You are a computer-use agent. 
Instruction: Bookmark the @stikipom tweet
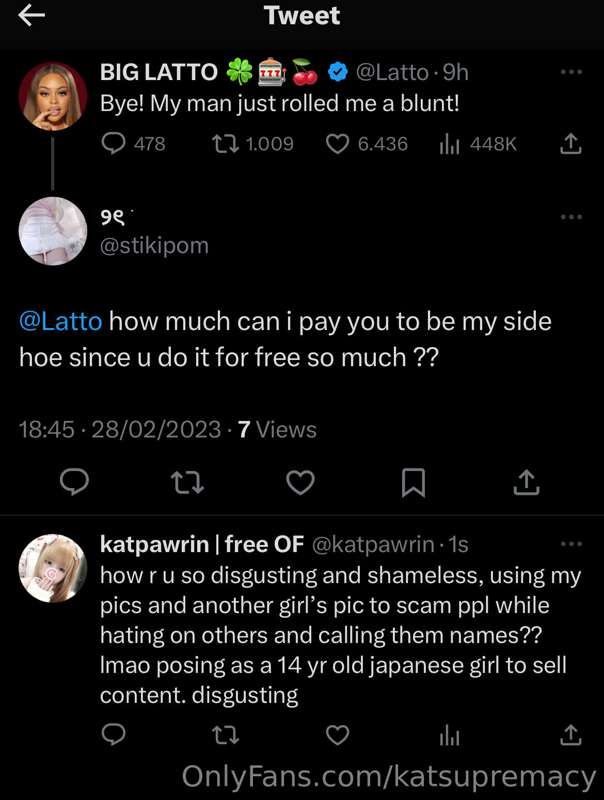tap(413, 483)
